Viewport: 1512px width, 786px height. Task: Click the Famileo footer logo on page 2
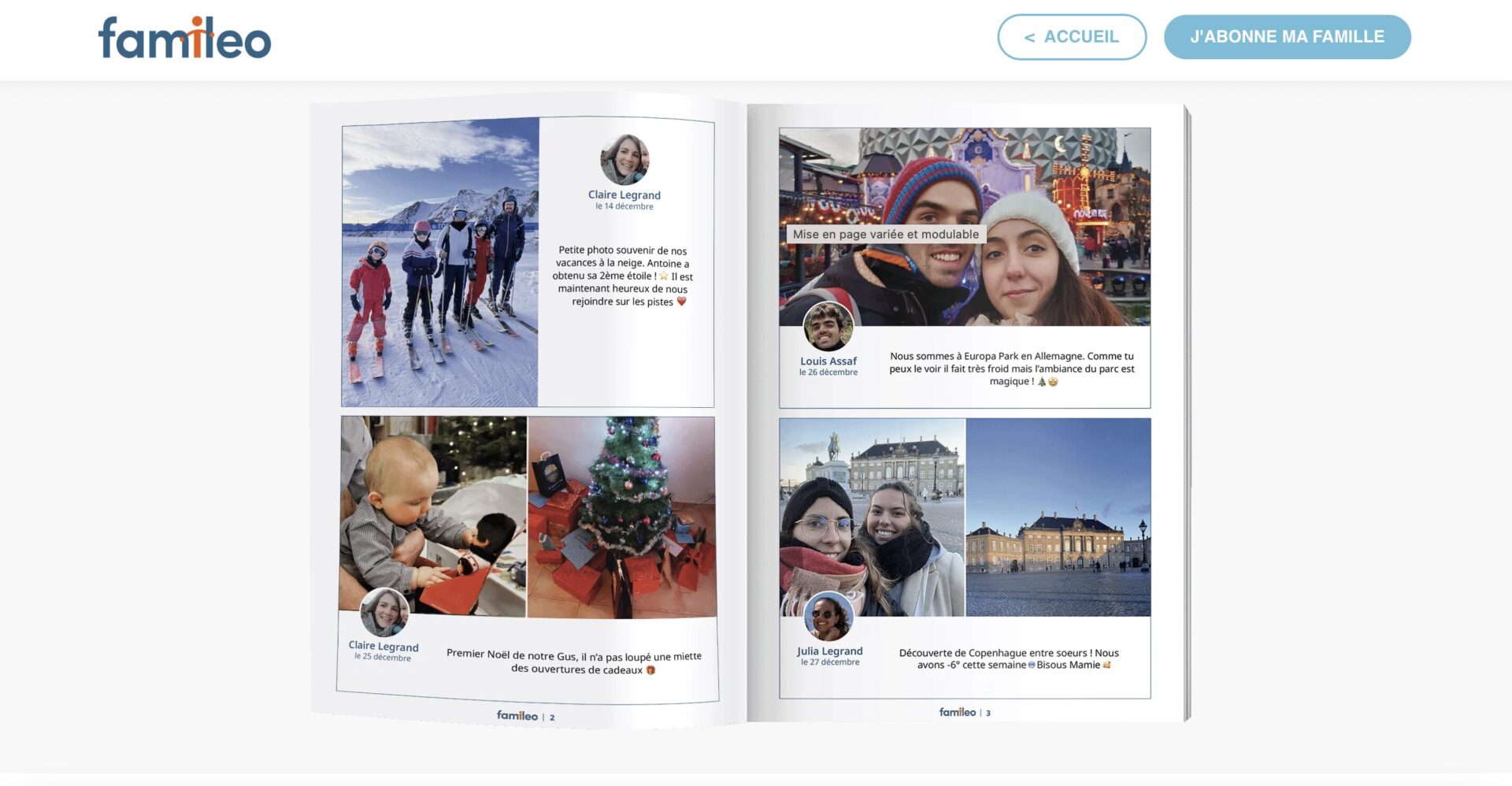(x=517, y=714)
